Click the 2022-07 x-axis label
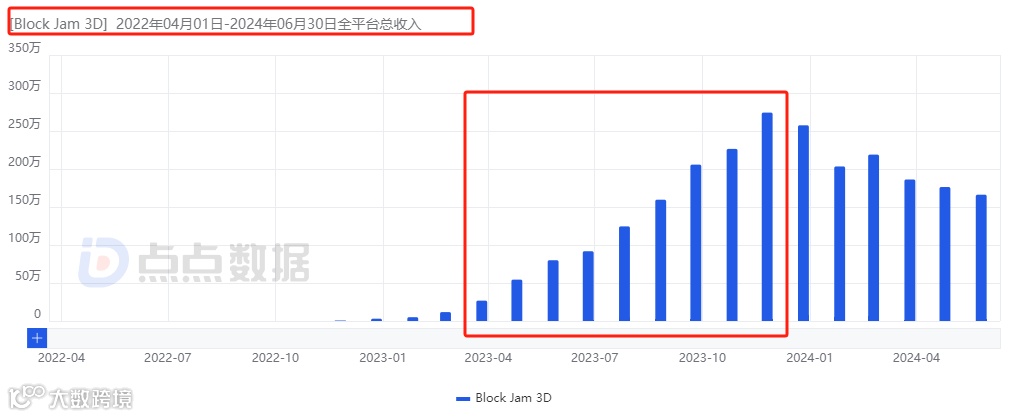Screen dimensions: 1017x417 pyautogui.click(x=167, y=357)
